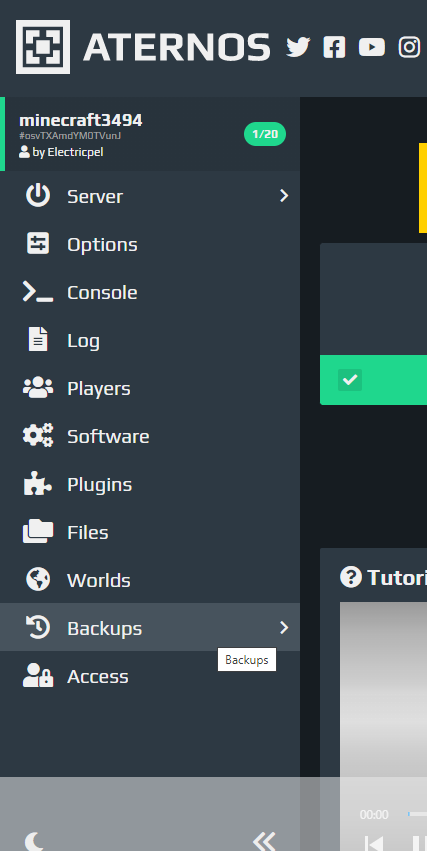Screen dimensions: 427x851
Task: Expand the Backups submenu arrow
Action: click(284, 628)
